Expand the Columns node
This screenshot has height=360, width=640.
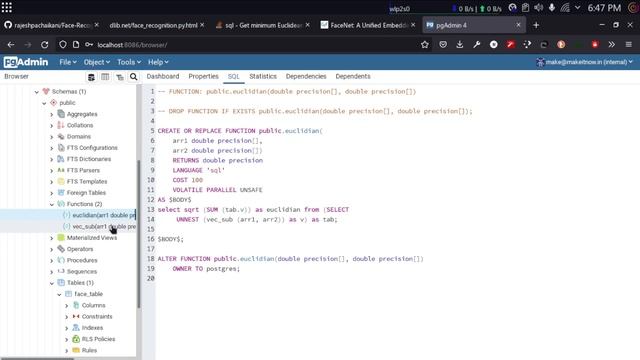[67, 306]
